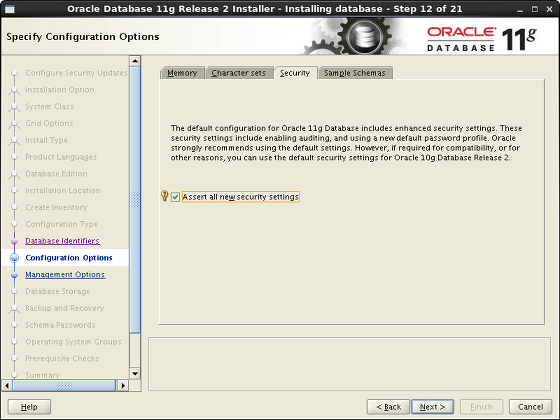
Task: Click the Installation Location step label
Action: point(63,191)
